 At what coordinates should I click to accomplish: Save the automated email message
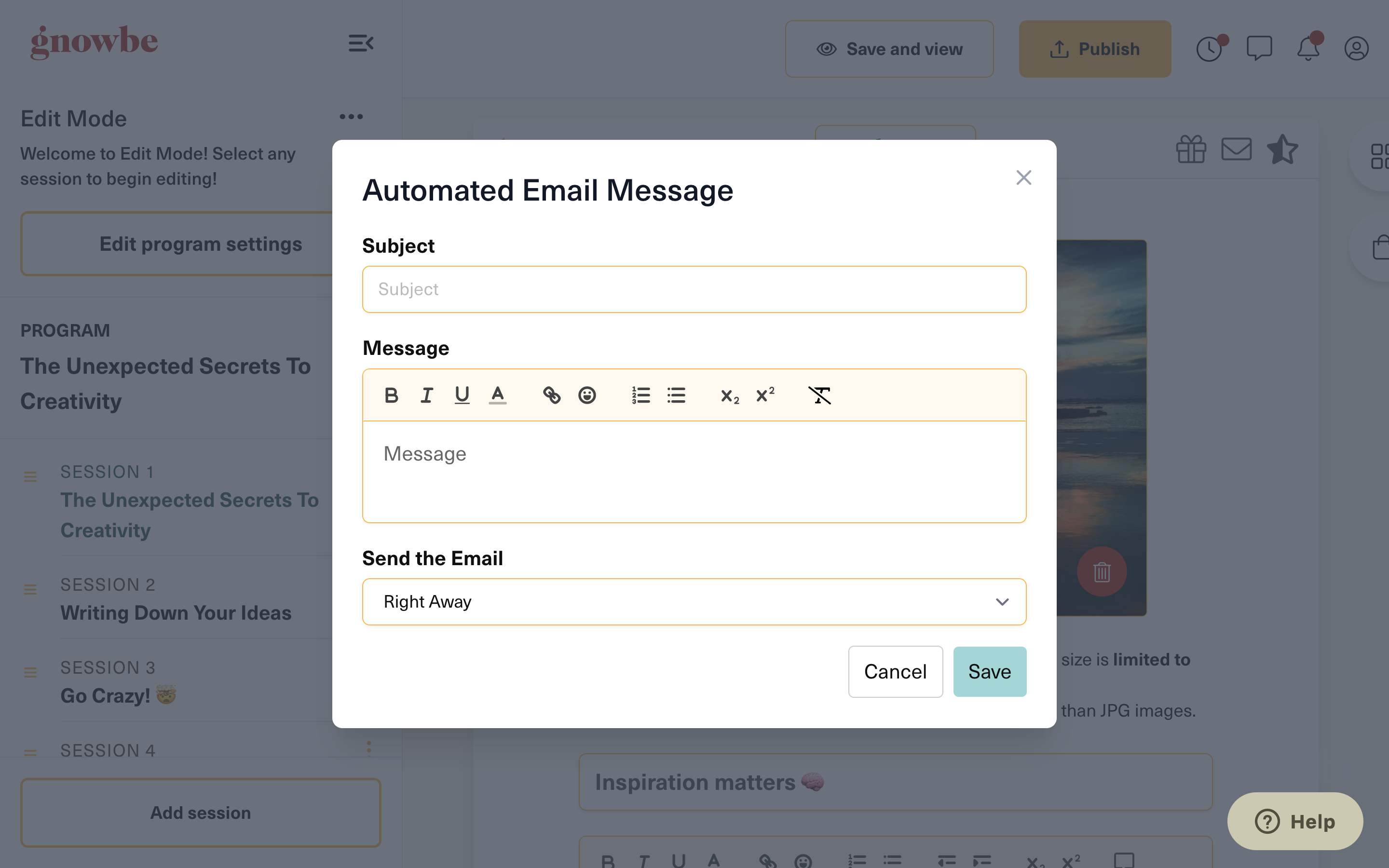tap(990, 672)
